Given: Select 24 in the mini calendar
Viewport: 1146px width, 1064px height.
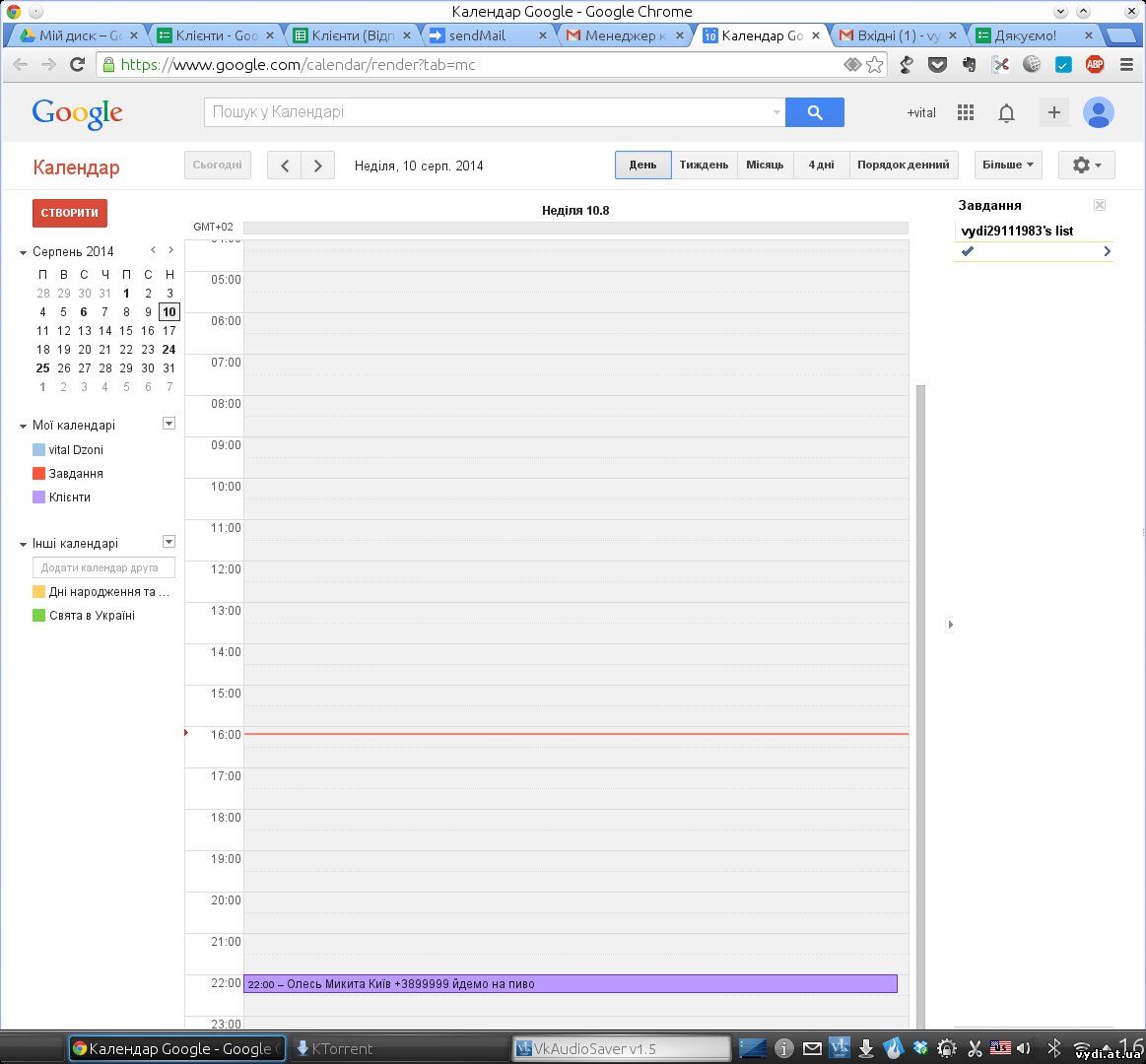Looking at the screenshot, I should (169, 350).
